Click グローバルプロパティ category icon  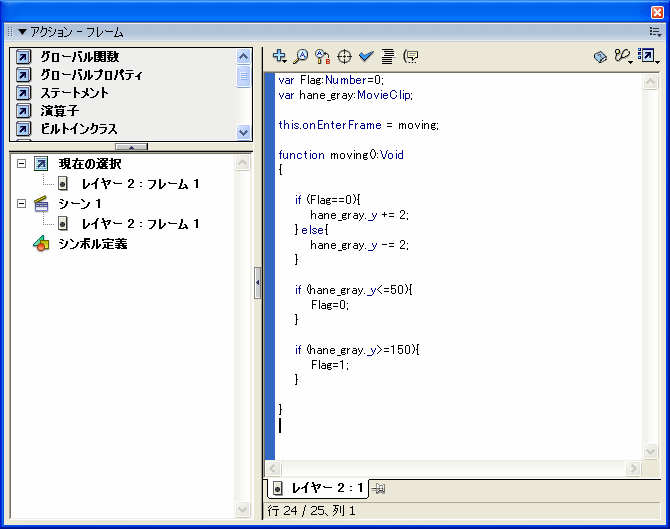pos(24,75)
